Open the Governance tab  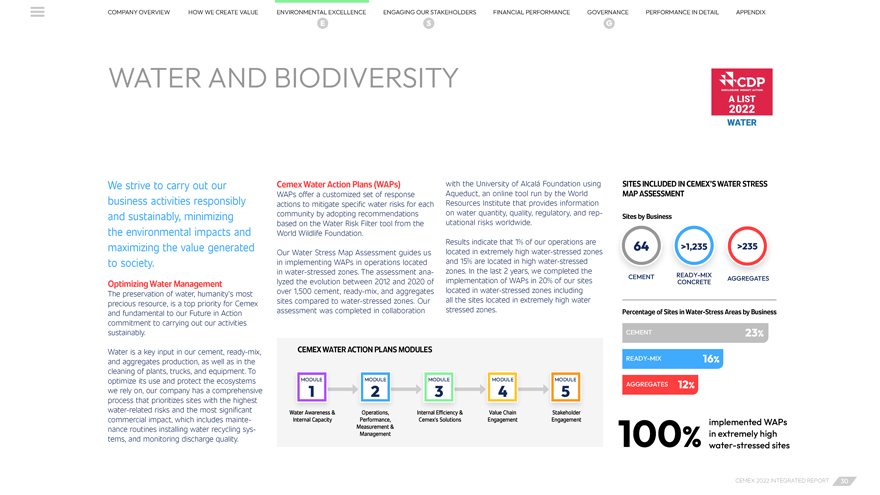coord(608,12)
